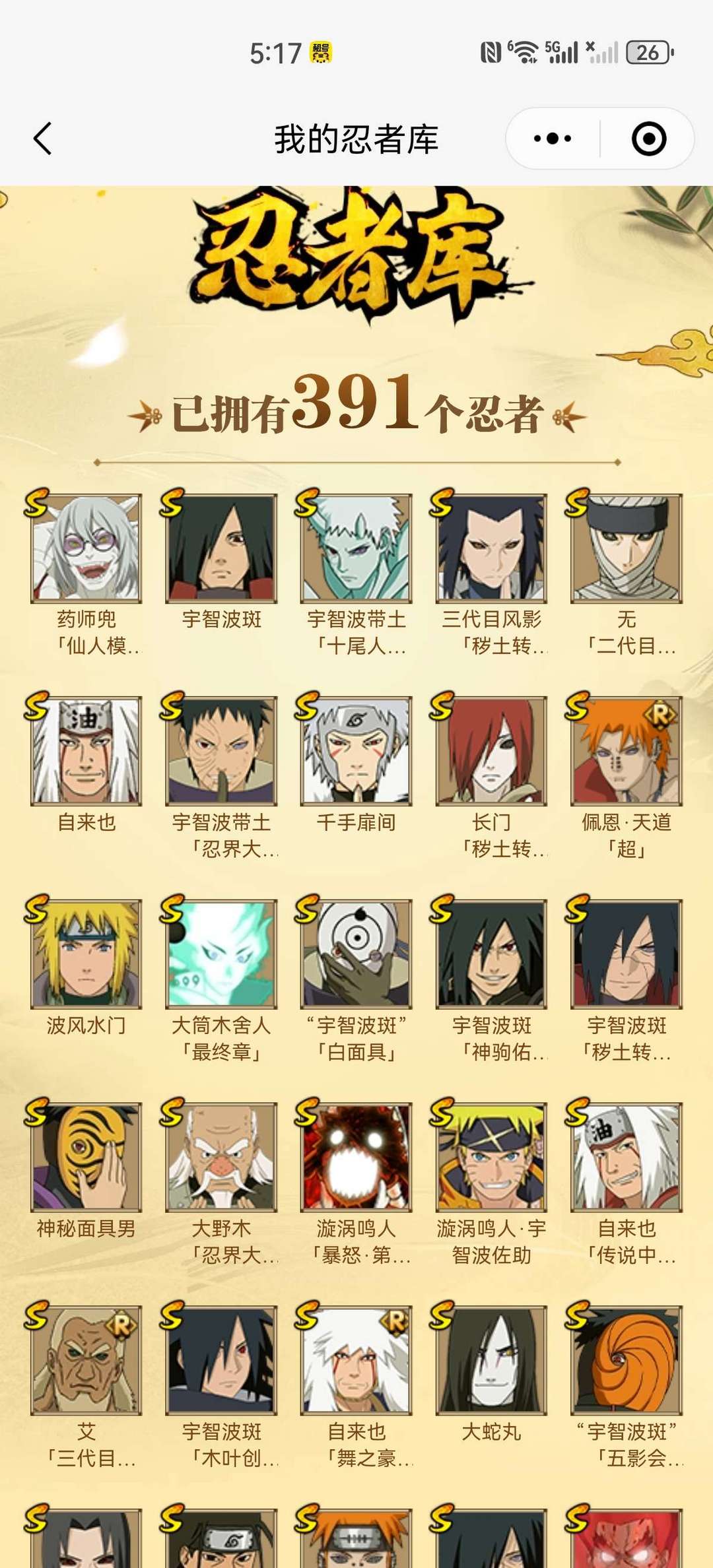Open the 大野木「忍界大」 ninja card
Viewport: 713px width, 1568px height.
[221, 1157]
